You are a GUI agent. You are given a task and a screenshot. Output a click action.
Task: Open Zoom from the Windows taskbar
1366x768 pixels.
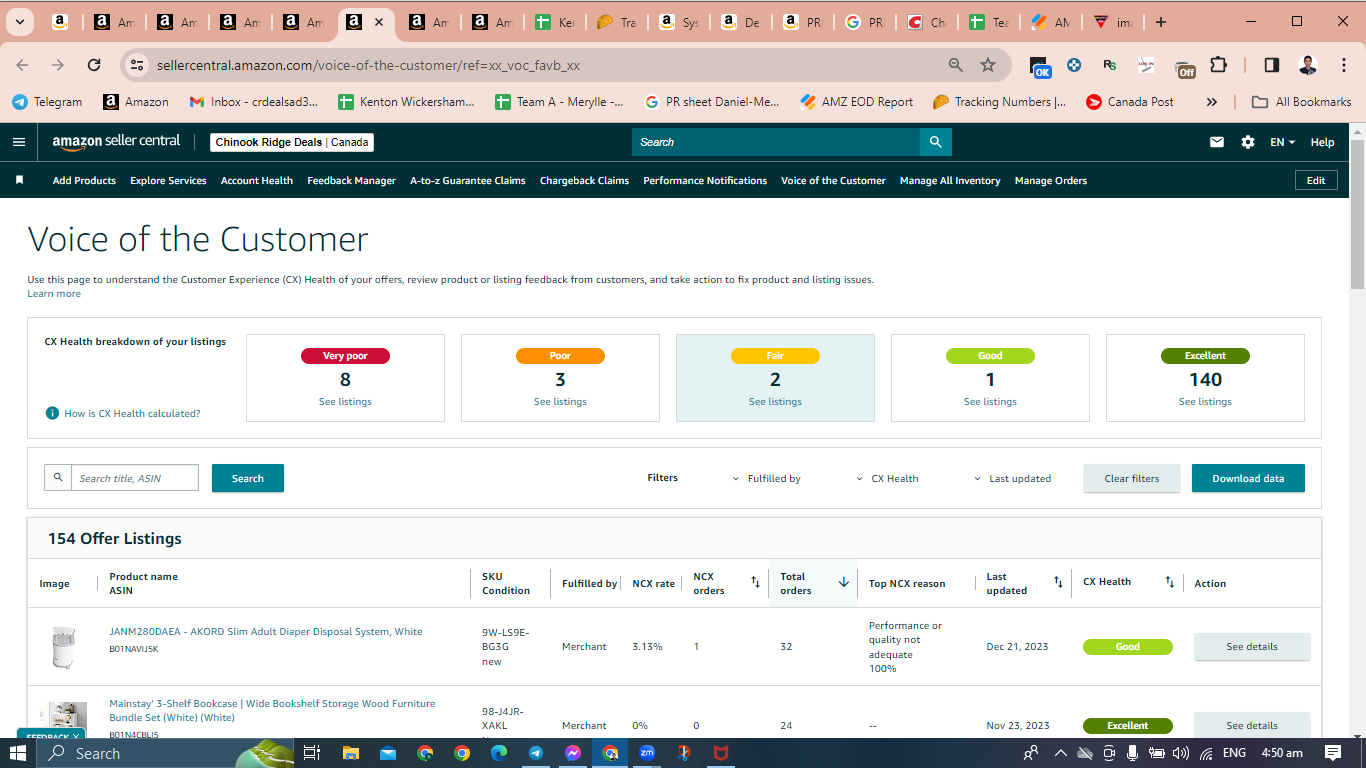click(x=647, y=753)
